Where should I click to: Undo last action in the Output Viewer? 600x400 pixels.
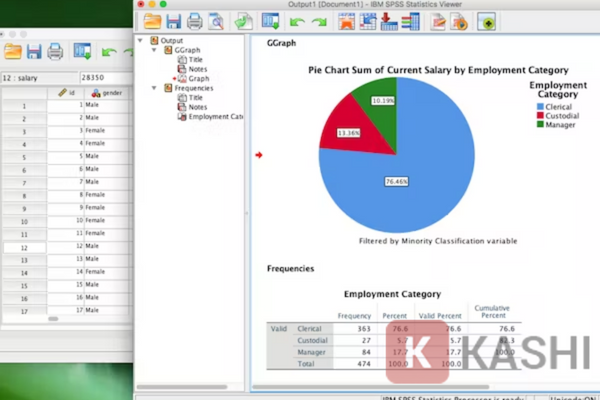pyautogui.click(x=297, y=21)
